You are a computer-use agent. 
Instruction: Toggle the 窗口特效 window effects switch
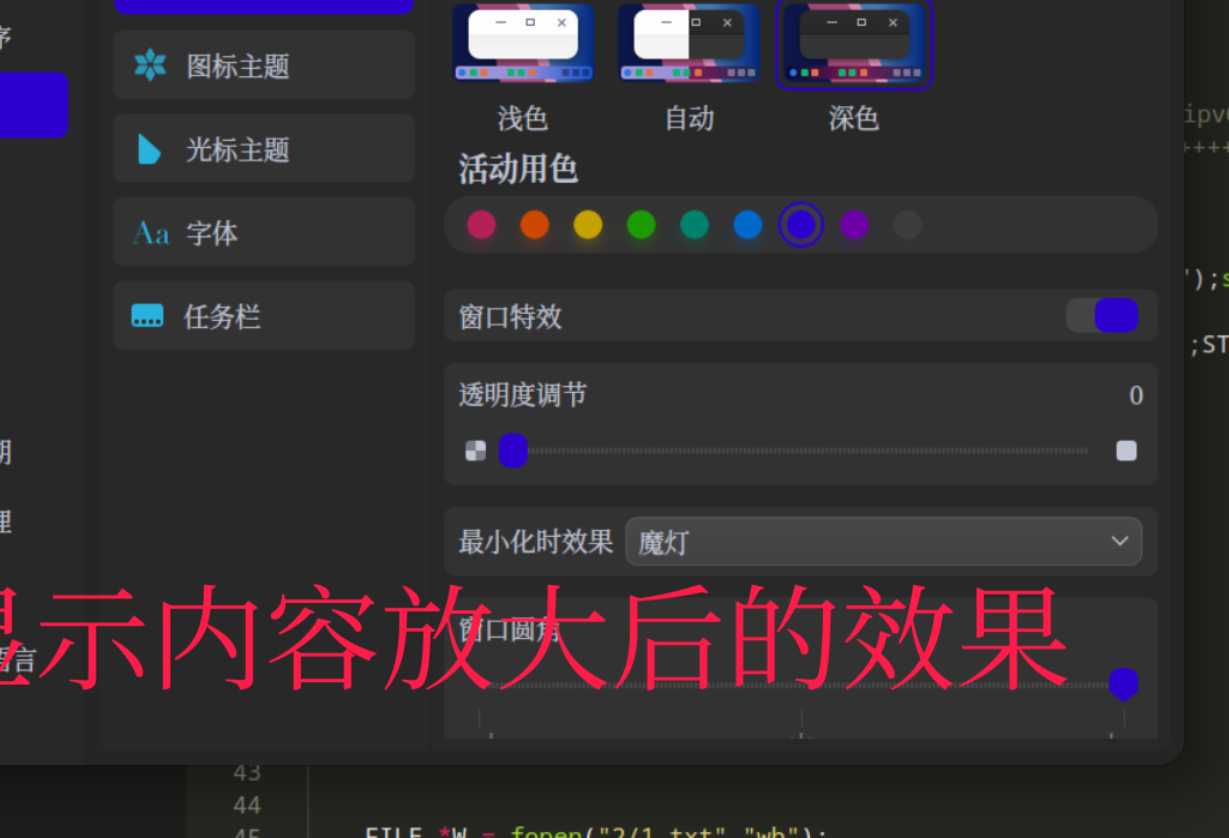1103,315
